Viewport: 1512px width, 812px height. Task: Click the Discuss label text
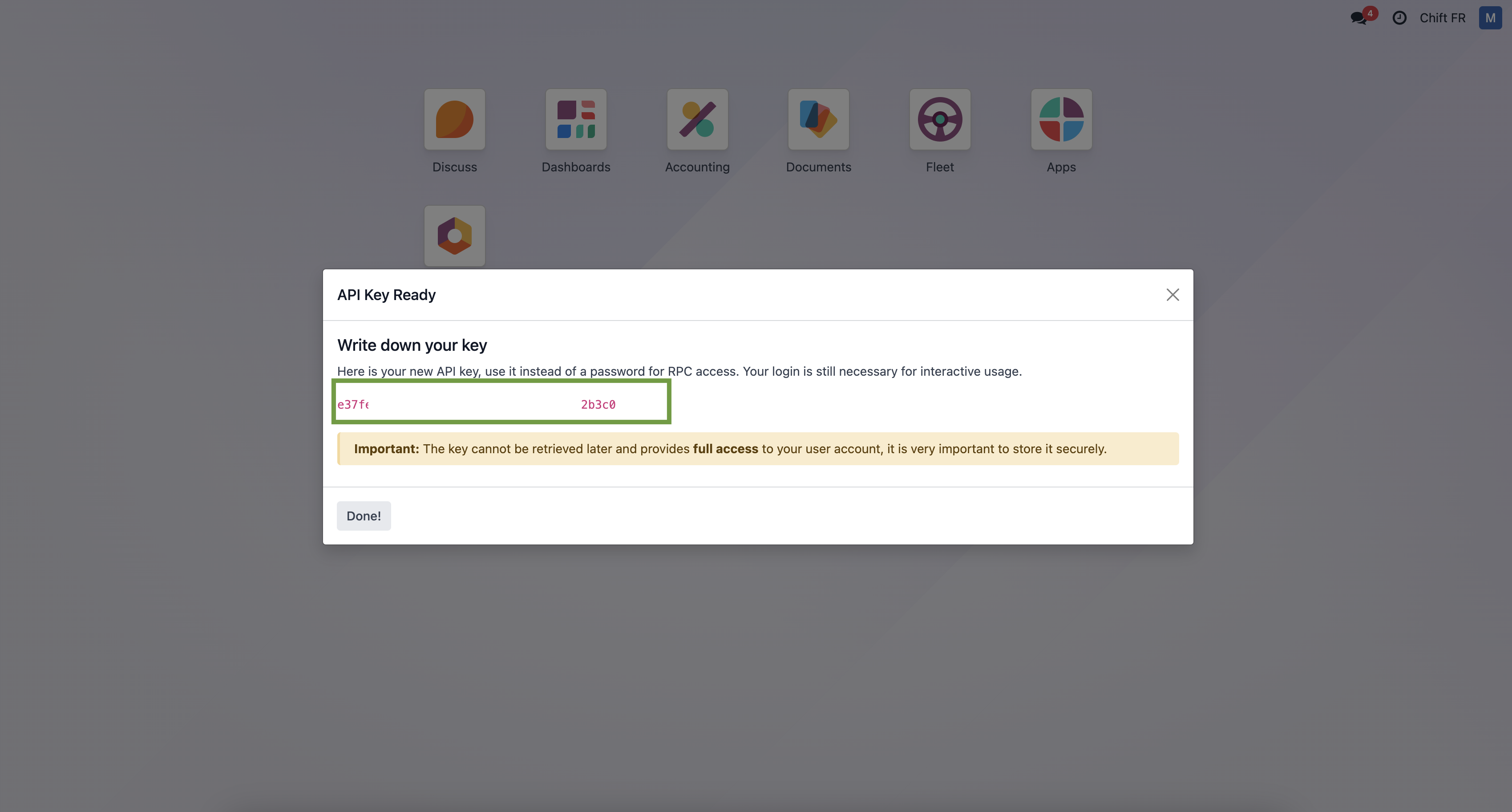click(x=454, y=167)
